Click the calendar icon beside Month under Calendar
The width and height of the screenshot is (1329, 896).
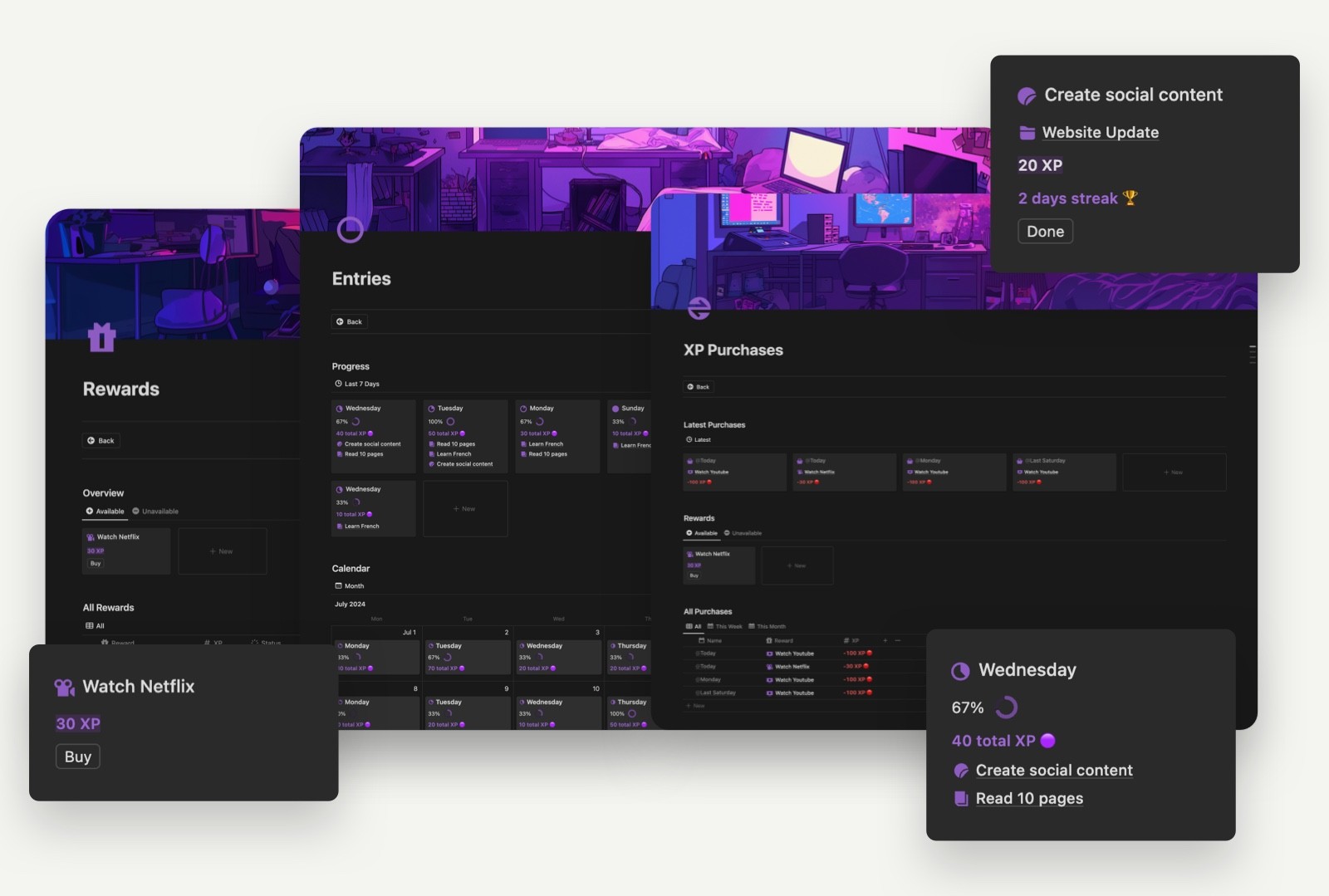(339, 585)
